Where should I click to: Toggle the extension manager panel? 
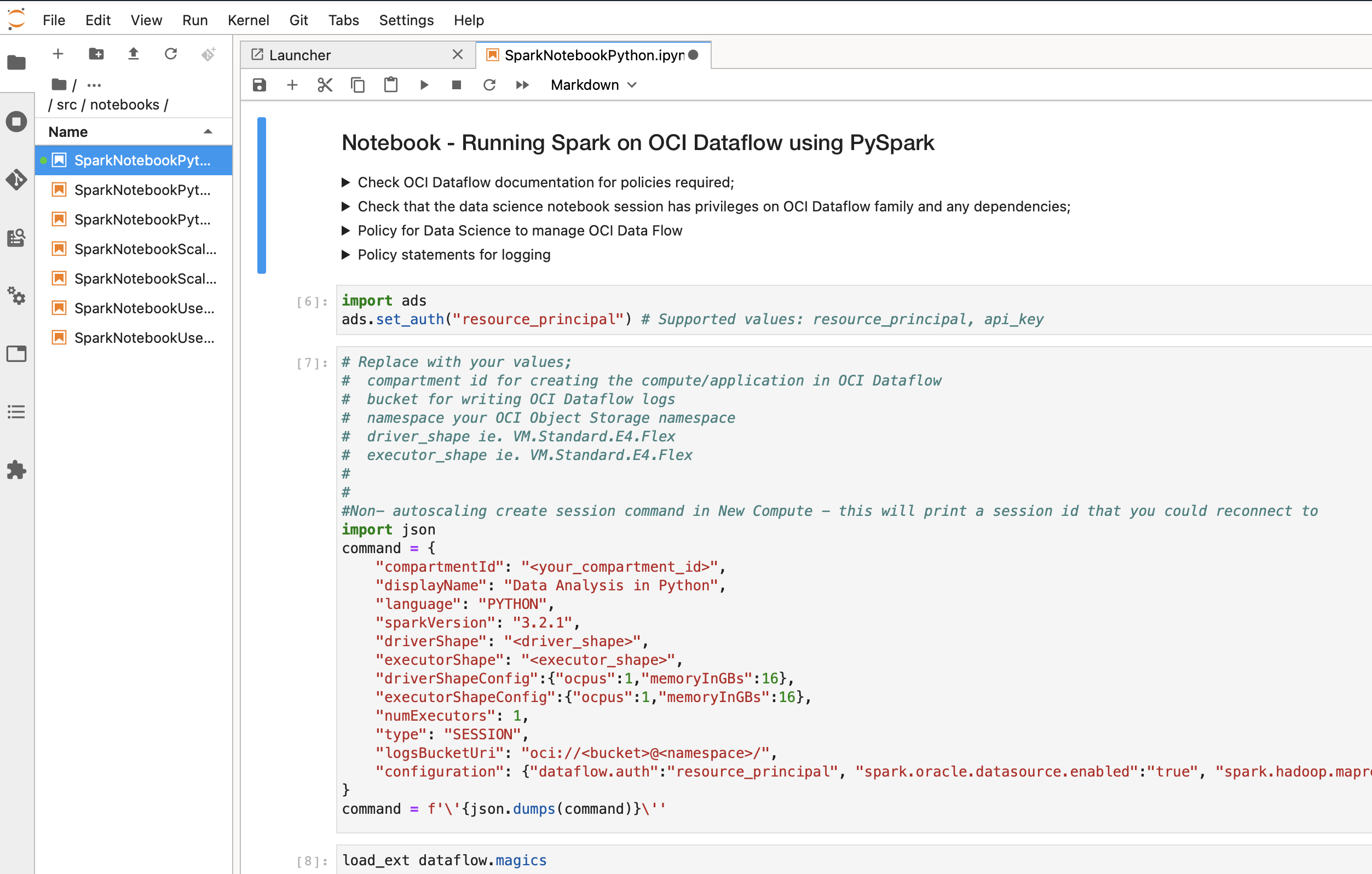coord(16,470)
